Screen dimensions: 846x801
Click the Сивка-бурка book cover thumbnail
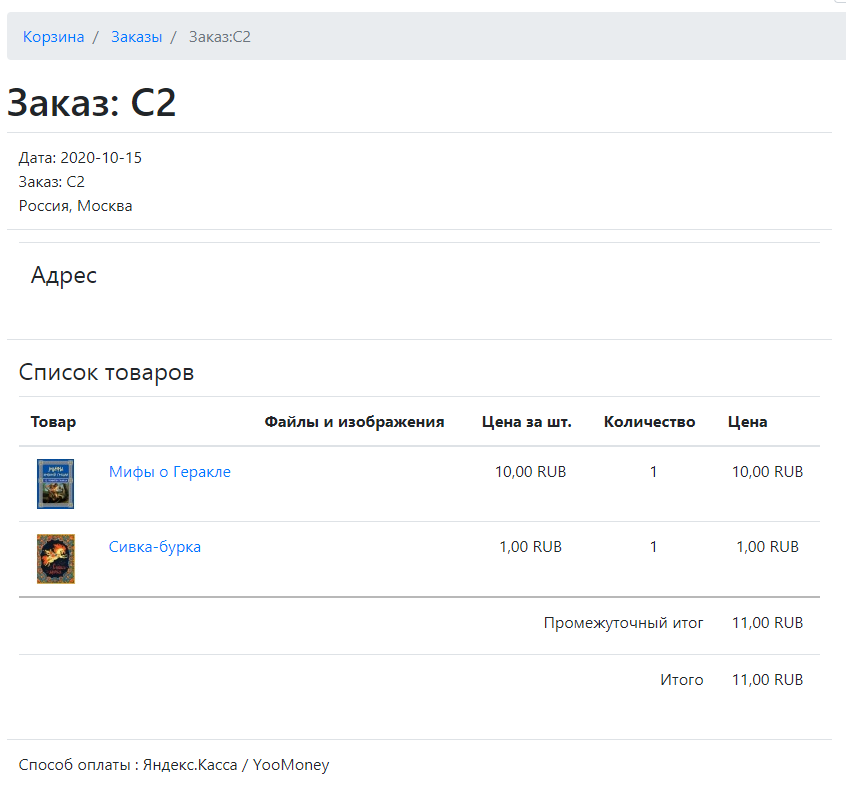pyautogui.click(x=56, y=558)
